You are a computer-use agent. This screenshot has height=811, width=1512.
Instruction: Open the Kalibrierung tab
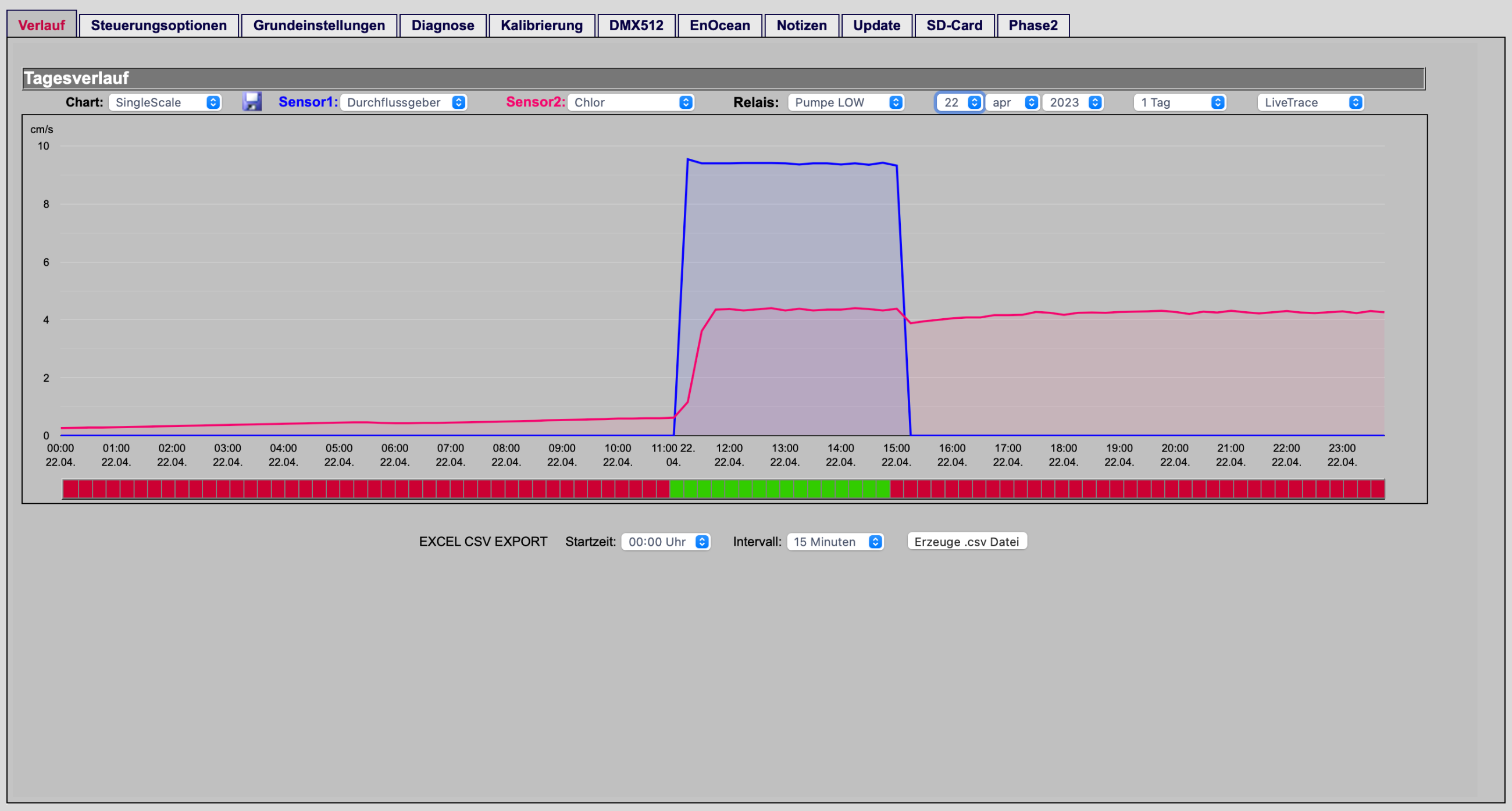[x=542, y=25]
